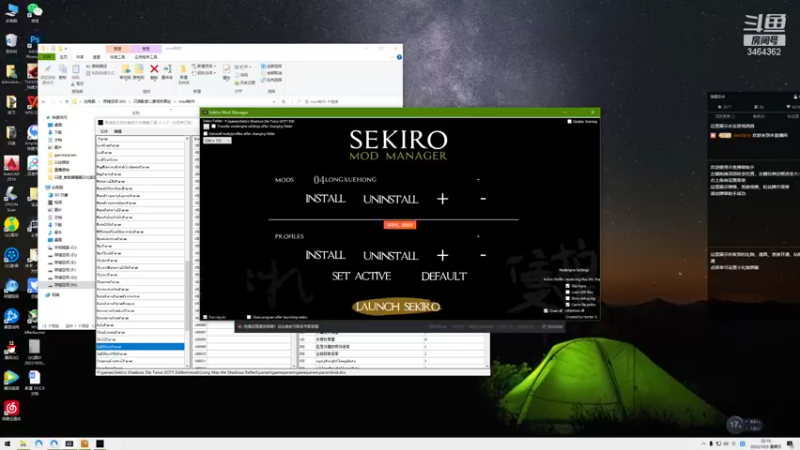800x450 pixels.
Task: Click the highlighted blue row in param list
Action: pyautogui.click(x=140, y=346)
